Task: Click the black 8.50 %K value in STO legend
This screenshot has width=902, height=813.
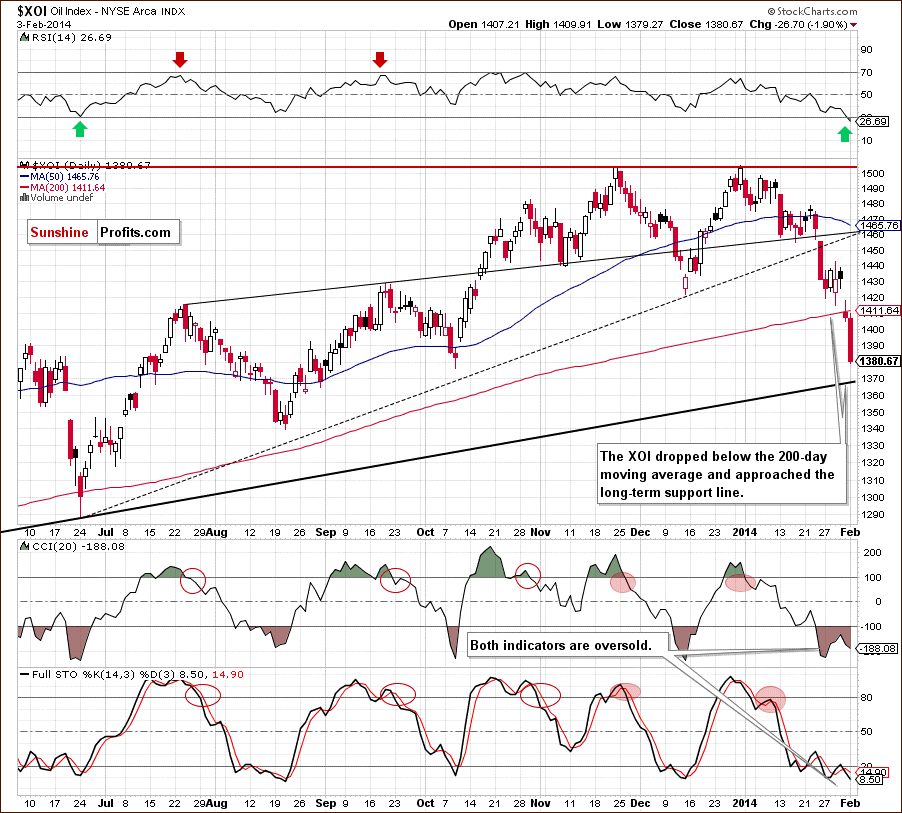Action: [x=192, y=674]
